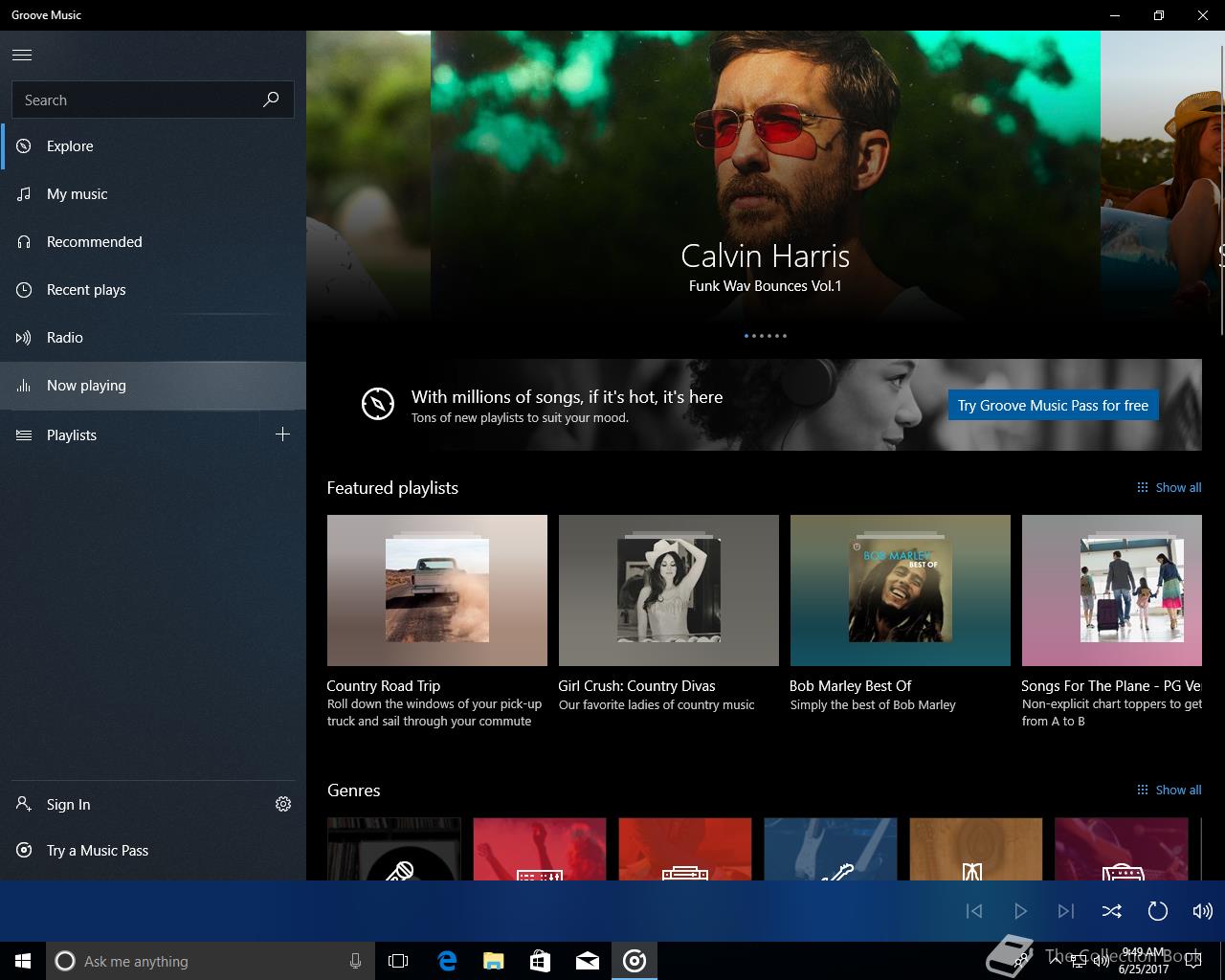Click the Recent plays clock icon
This screenshot has width=1225, height=980.
click(x=24, y=290)
